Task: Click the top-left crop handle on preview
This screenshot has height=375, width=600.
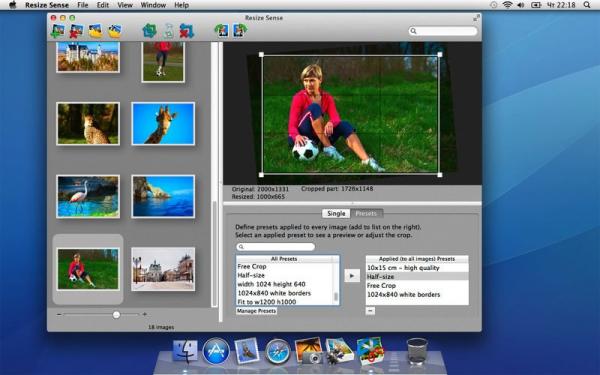Action: click(x=261, y=55)
